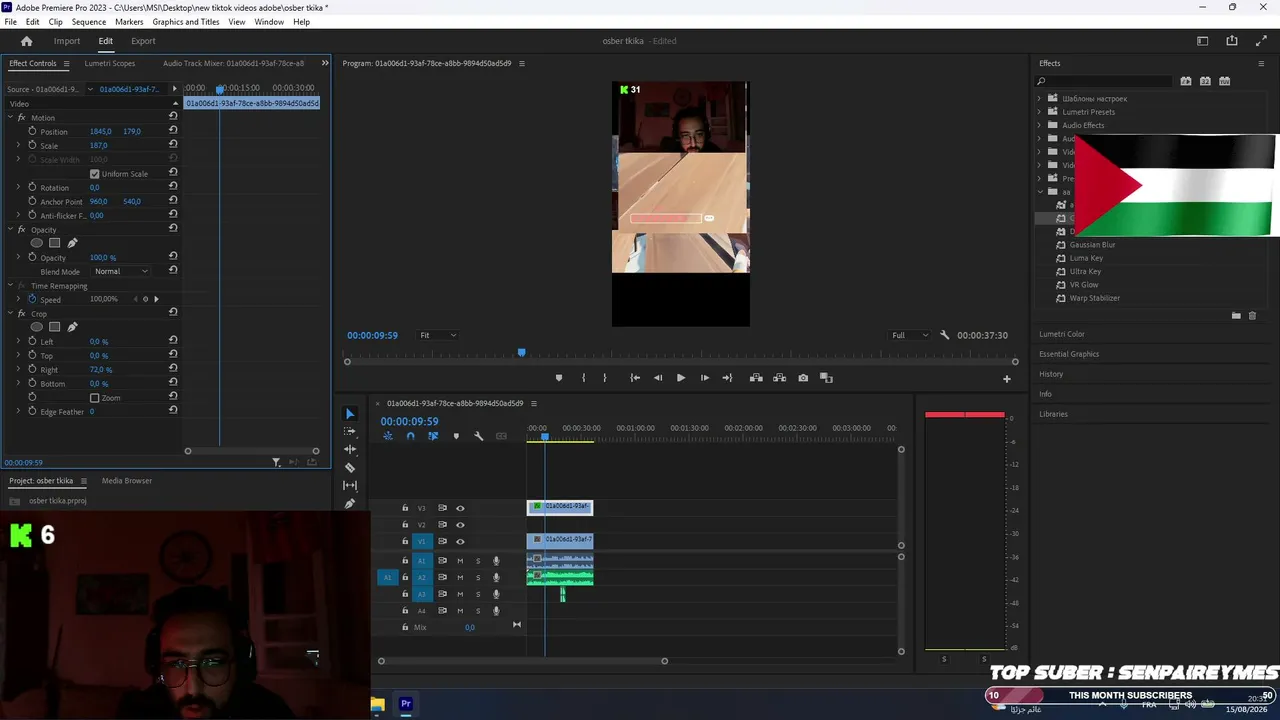
Task: Open Program monitor settings wrench
Action: 945,335
